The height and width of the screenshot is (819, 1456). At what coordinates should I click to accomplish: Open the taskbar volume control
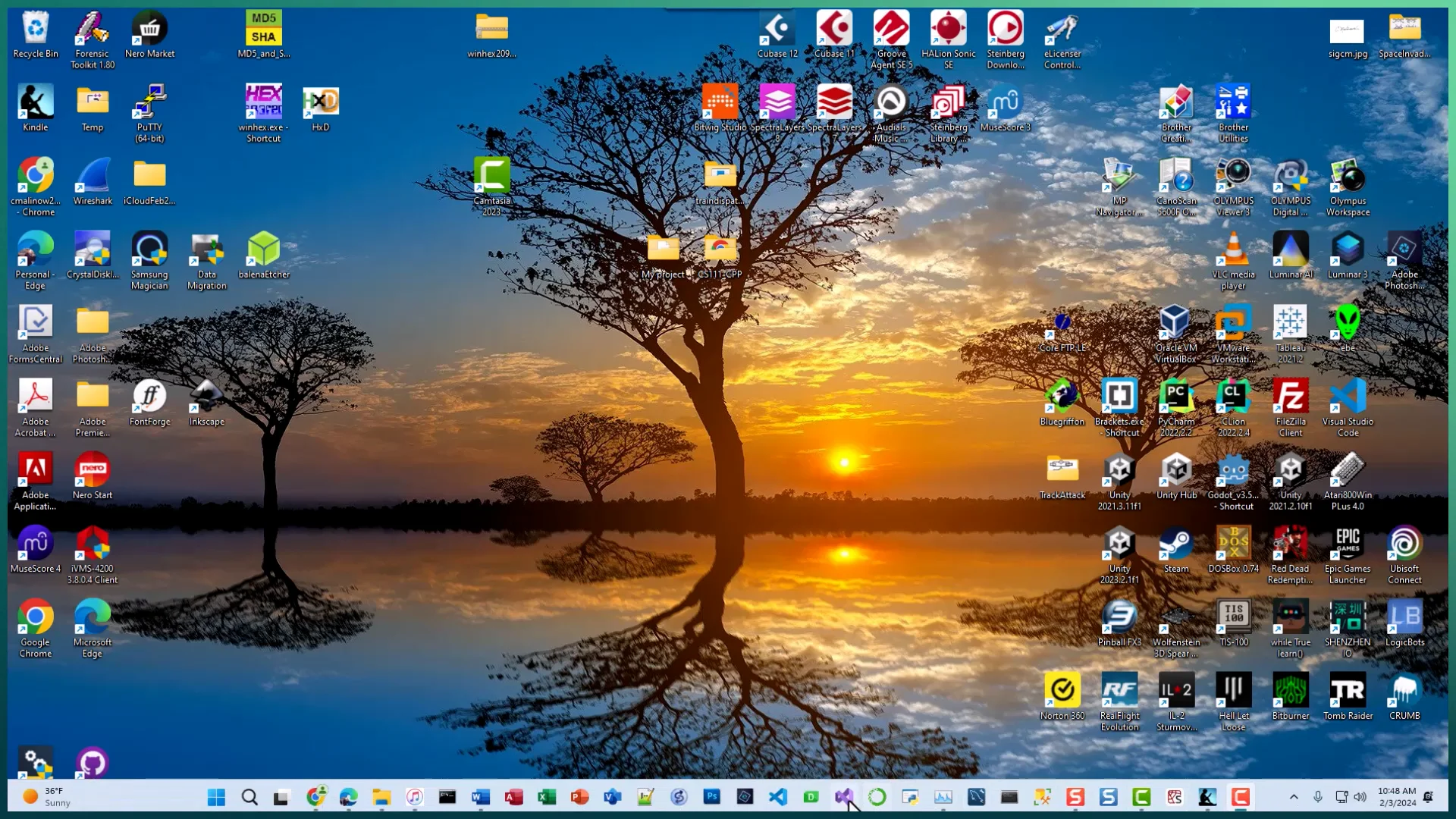coord(1360,797)
